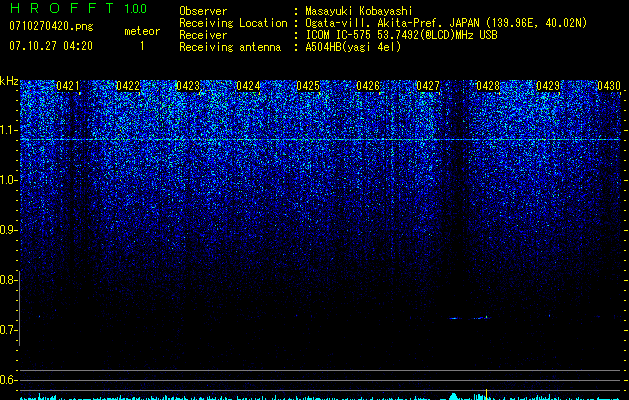Click the 1.1 kHz axis label
The width and height of the screenshot is (629, 400).
[x=9, y=130]
